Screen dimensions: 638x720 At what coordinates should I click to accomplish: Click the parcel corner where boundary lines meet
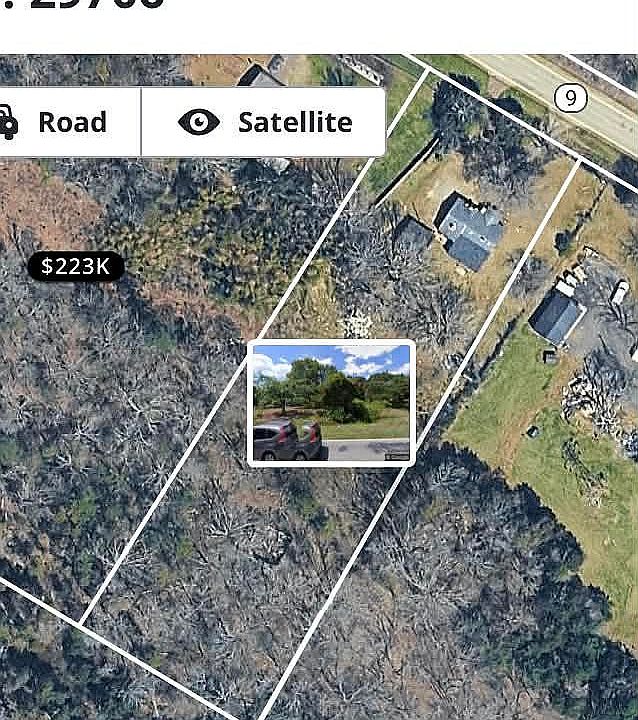(x=81, y=624)
